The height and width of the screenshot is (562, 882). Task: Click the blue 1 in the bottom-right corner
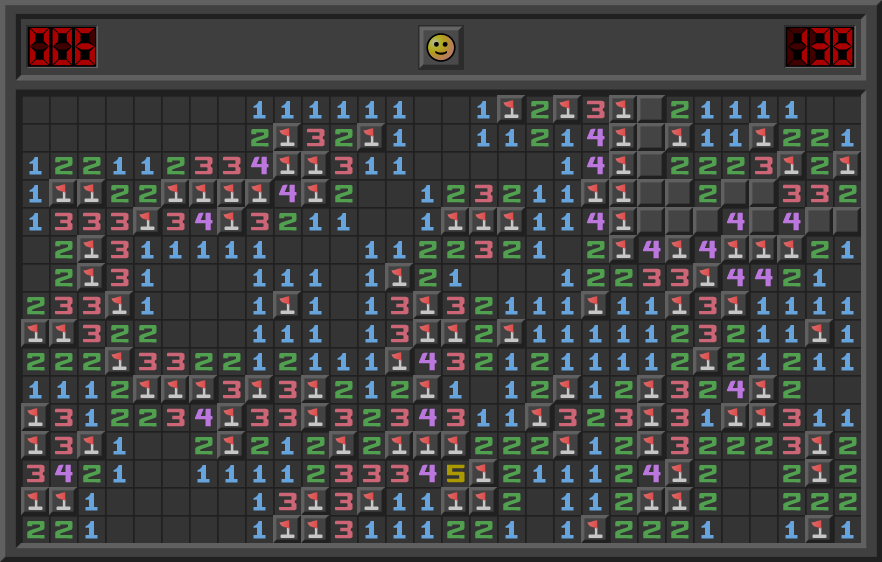click(848, 529)
